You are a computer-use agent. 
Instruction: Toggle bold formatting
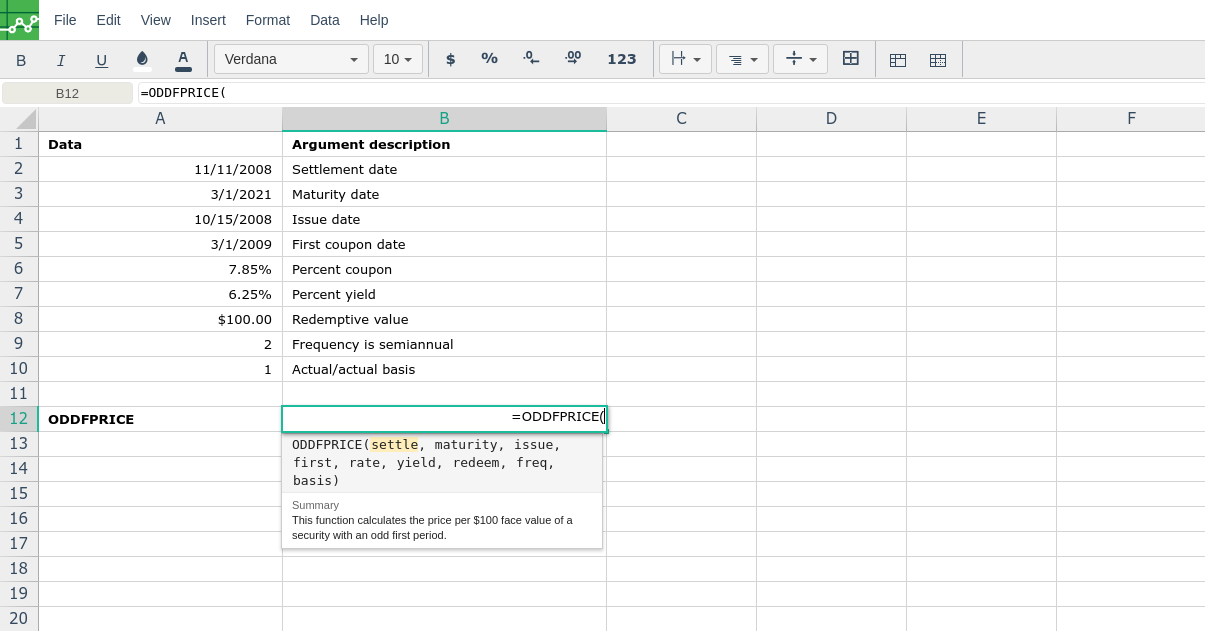[x=21, y=60]
